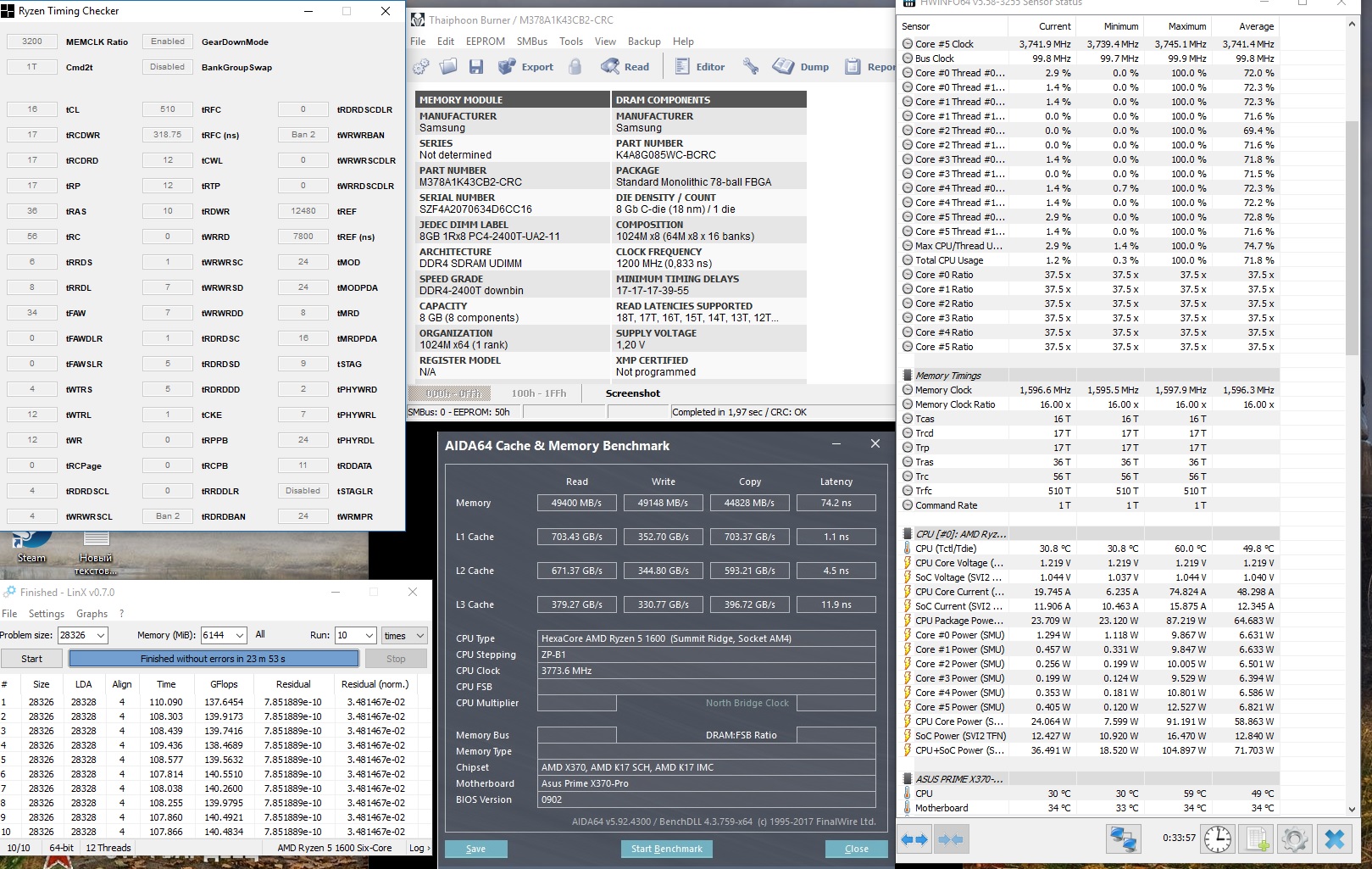Select the 100h - 1FFh tab in Thaiphoon
Screen dimensions: 1372x869
coord(539,393)
